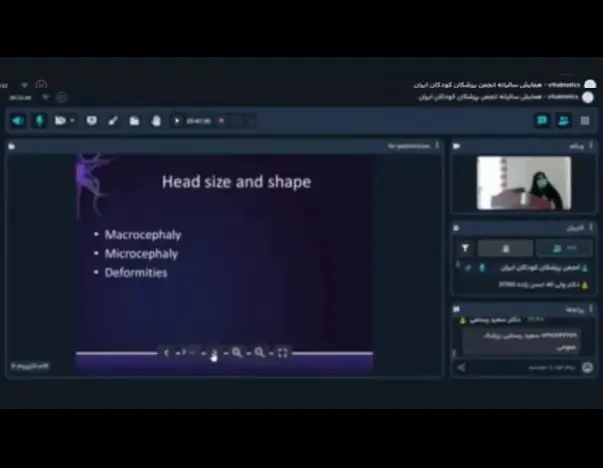The image size is (603, 468).
Task: Open the files folder icon
Action: click(x=134, y=120)
